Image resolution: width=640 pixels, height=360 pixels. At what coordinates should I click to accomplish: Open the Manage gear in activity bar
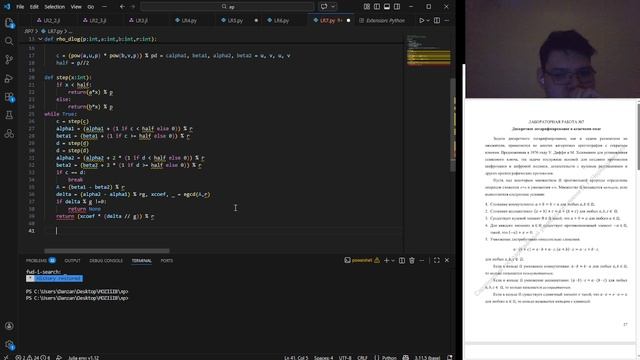9,344
